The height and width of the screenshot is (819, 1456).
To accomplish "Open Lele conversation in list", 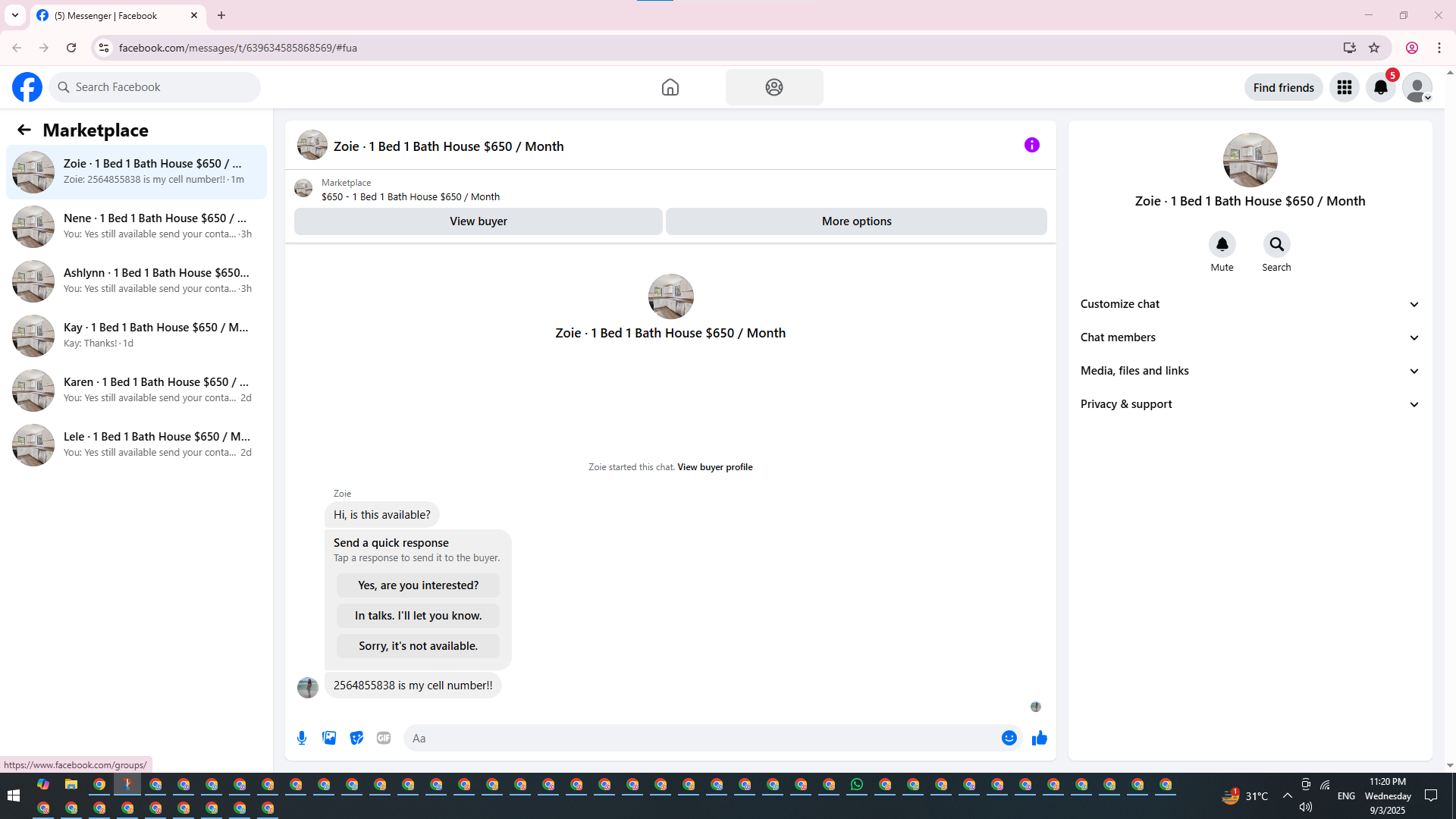I will (x=136, y=445).
